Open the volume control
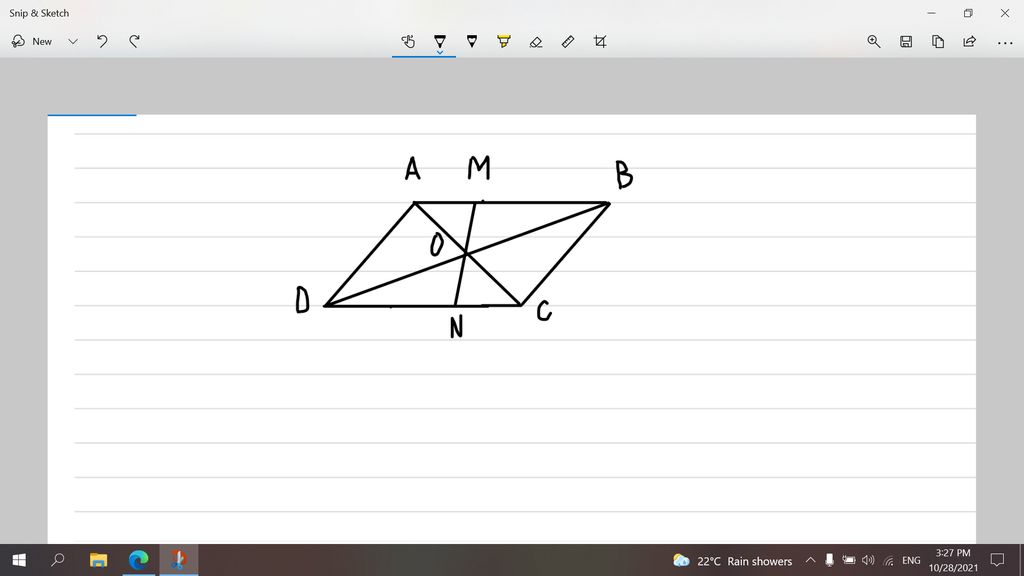This screenshot has width=1024, height=576. [868, 560]
